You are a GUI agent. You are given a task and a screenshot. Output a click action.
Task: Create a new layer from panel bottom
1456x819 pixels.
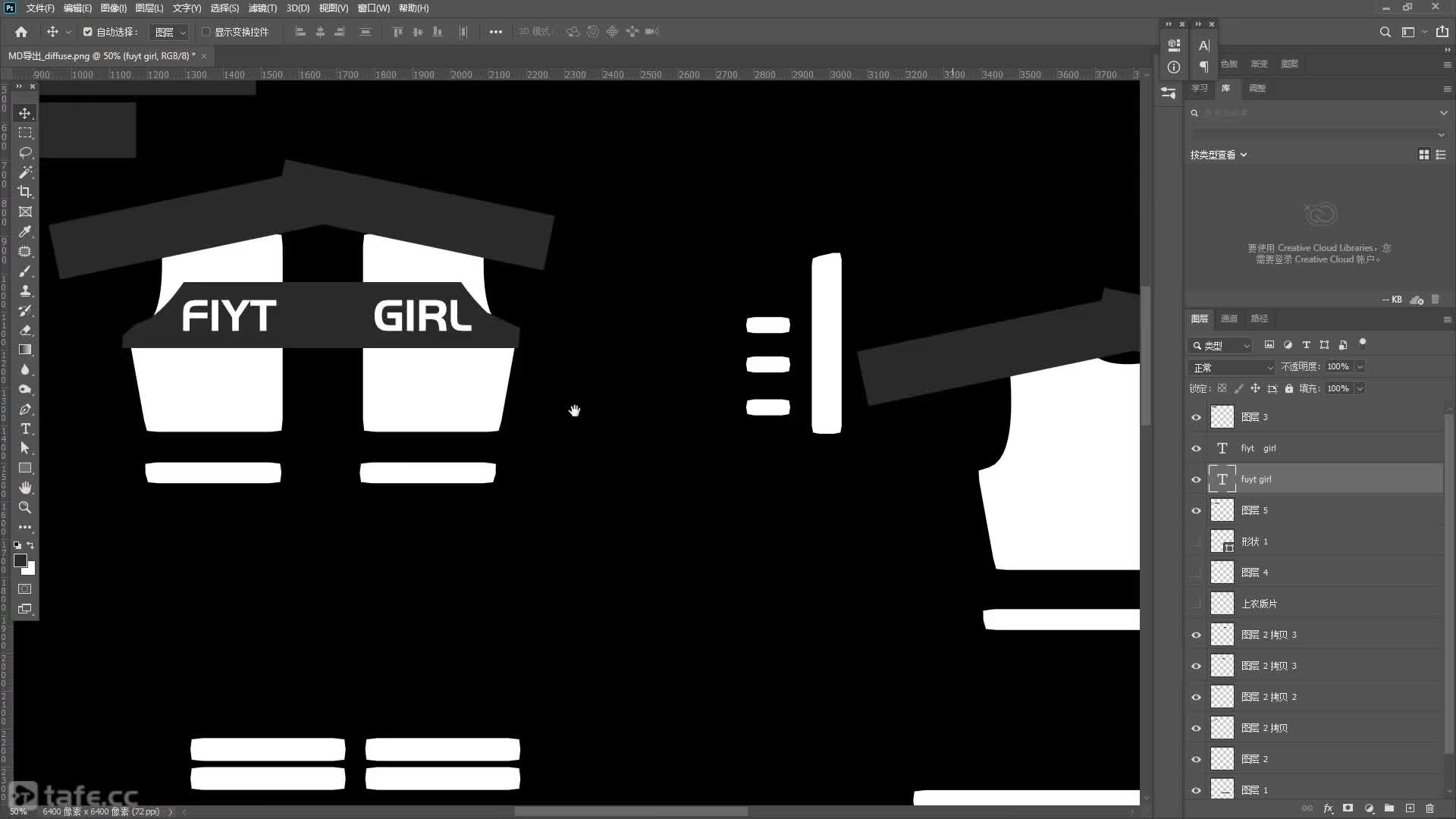(x=1410, y=808)
